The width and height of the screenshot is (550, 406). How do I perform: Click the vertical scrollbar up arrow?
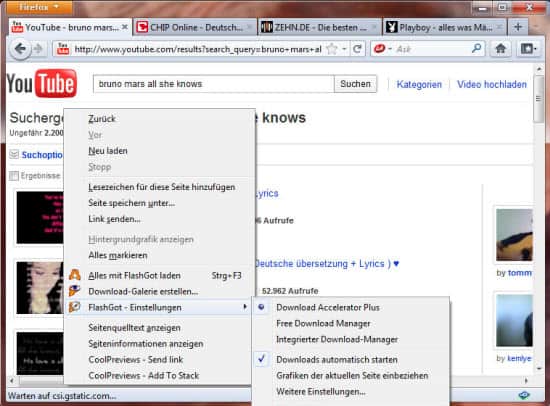539,69
